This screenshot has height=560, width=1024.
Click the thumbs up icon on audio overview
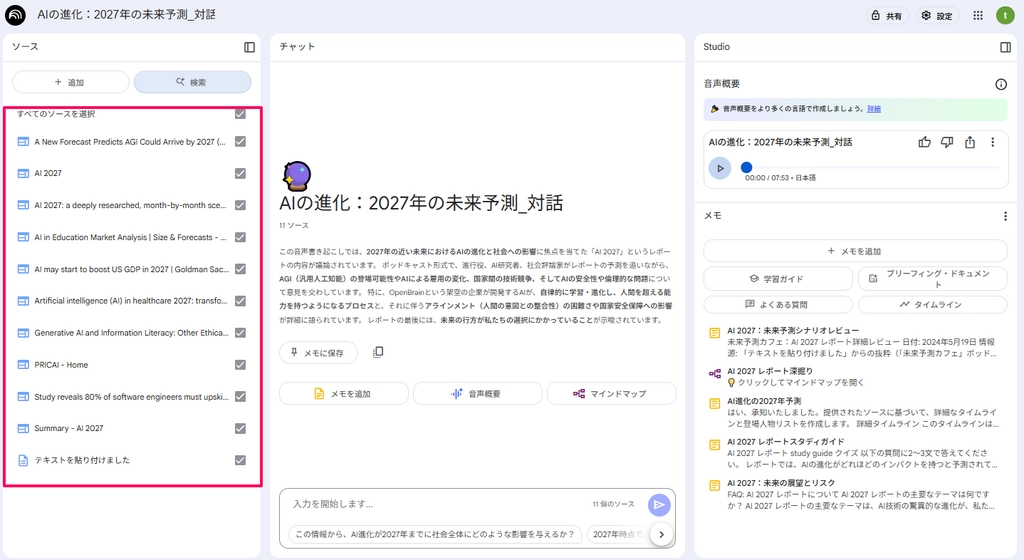(x=924, y=142)
